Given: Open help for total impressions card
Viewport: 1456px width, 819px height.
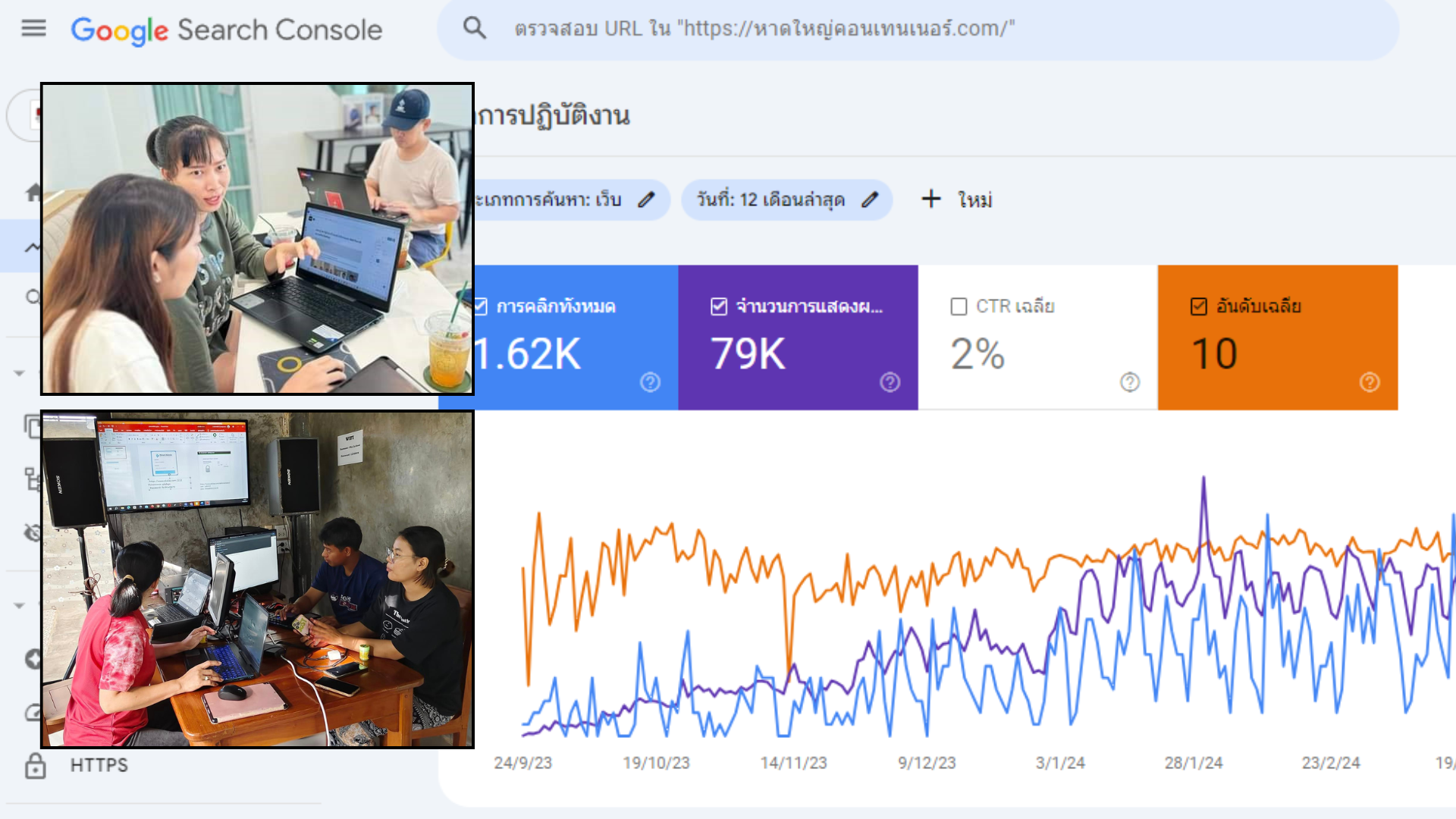Looking at the screenshot, I should 890,382.
